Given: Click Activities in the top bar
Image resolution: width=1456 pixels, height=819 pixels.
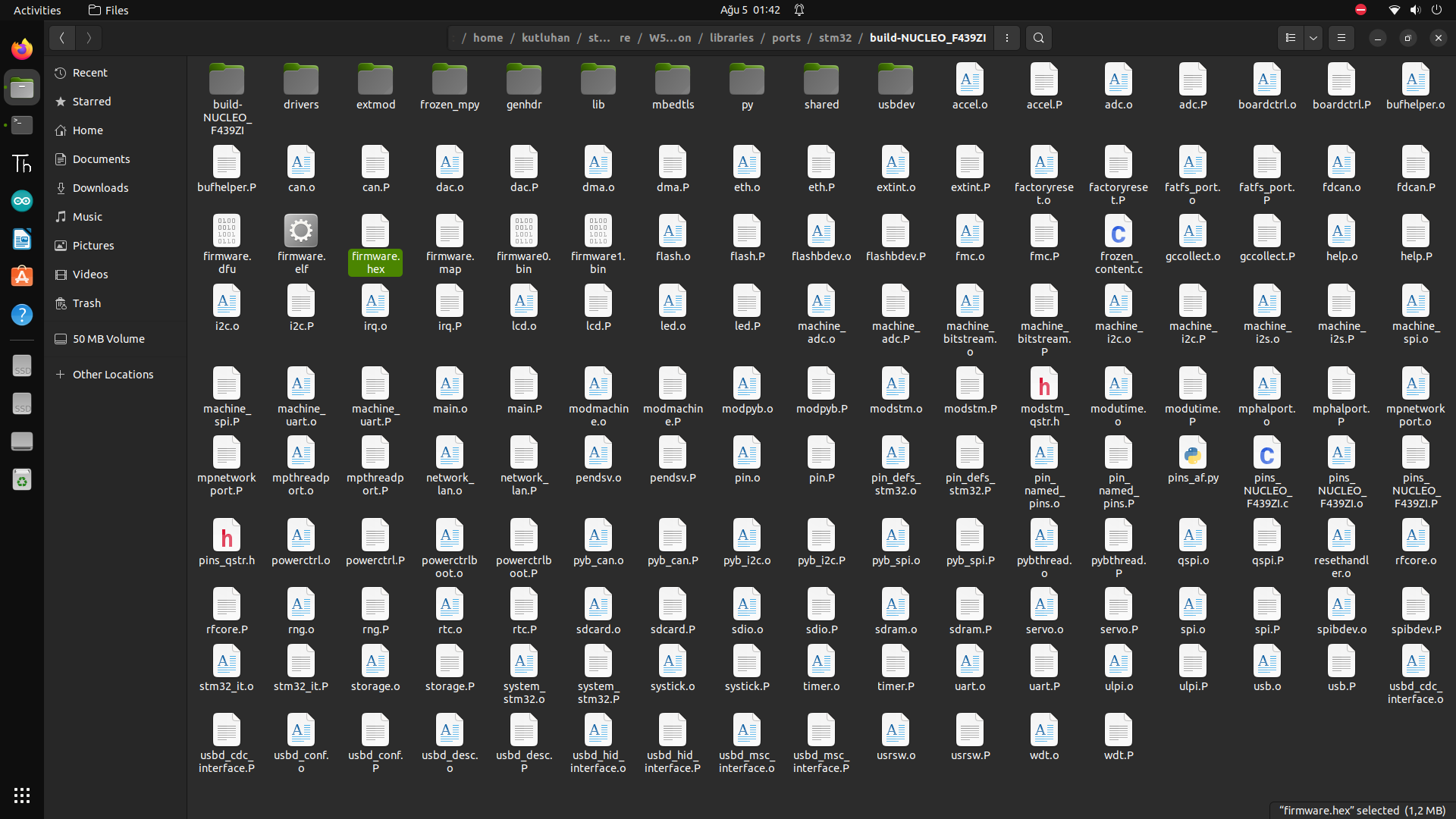Looking at the screenshot, I should [x=36, y=10].
